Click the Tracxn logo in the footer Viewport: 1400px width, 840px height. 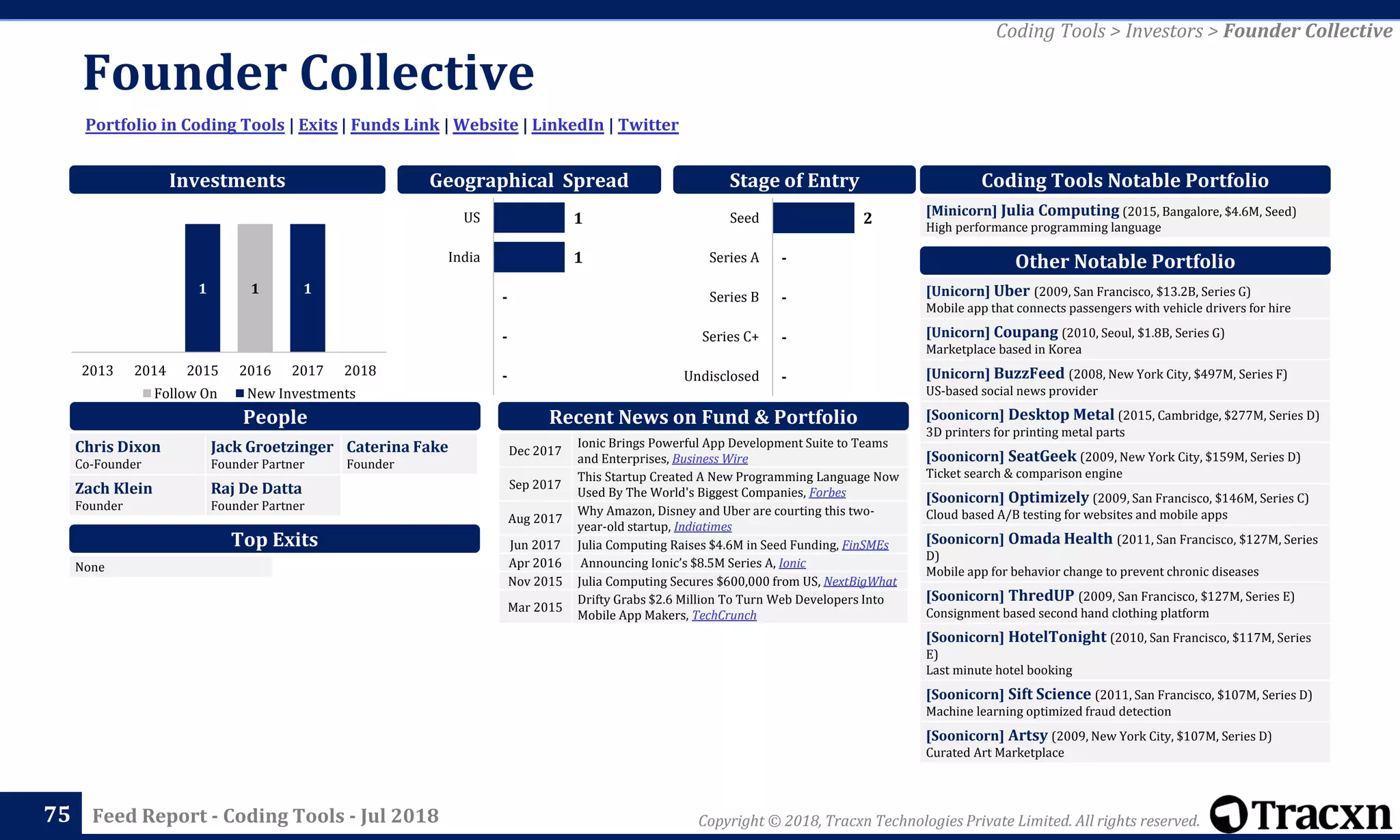tap(1301, 814)
